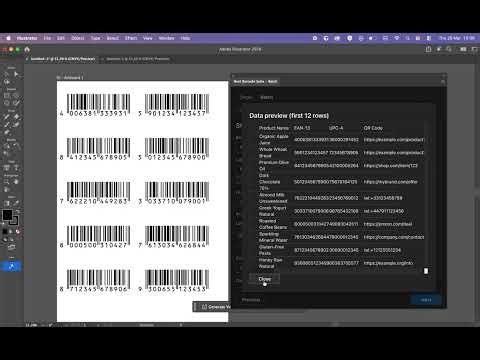Click the Product Name column header

click(x=274, y=128)
